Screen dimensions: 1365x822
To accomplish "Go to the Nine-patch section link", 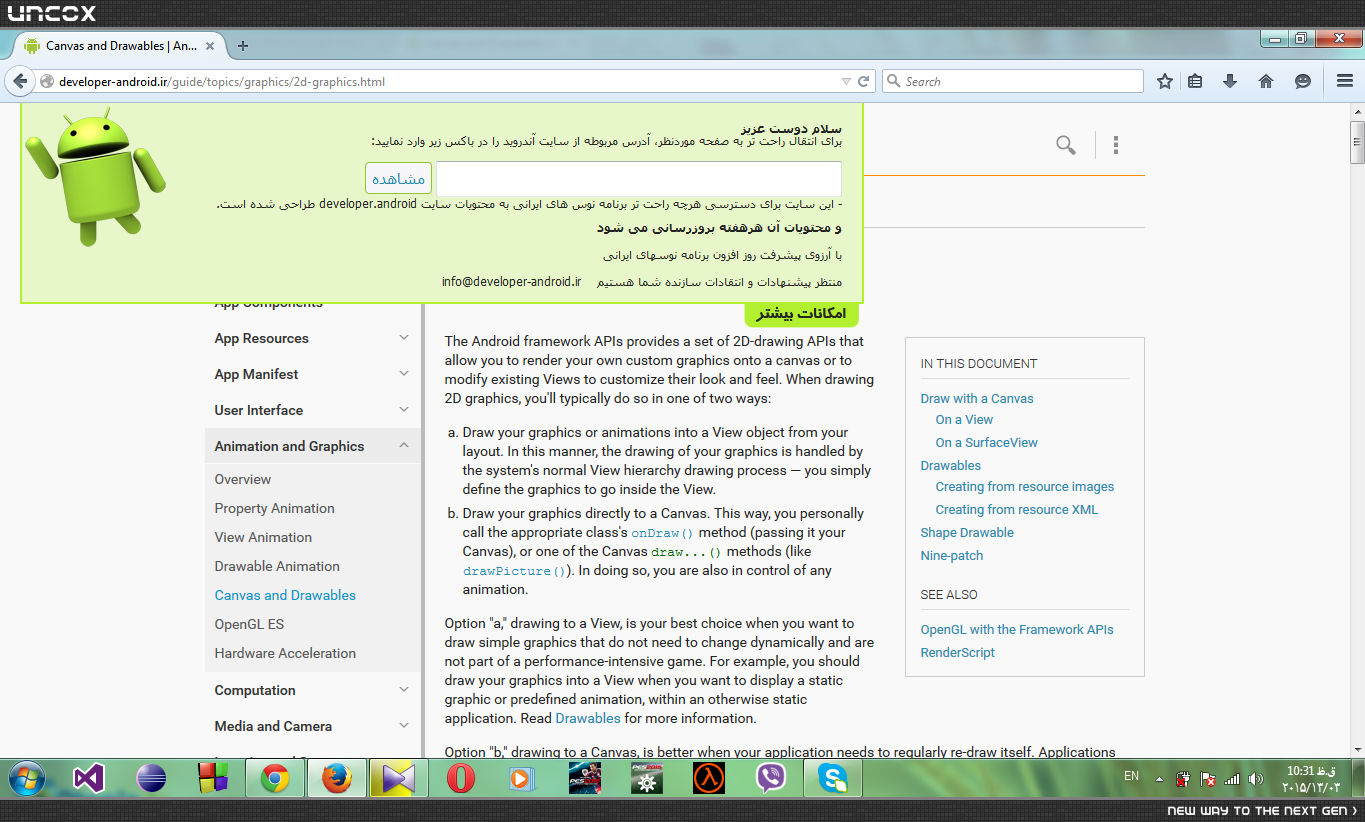I will (952, 555).
